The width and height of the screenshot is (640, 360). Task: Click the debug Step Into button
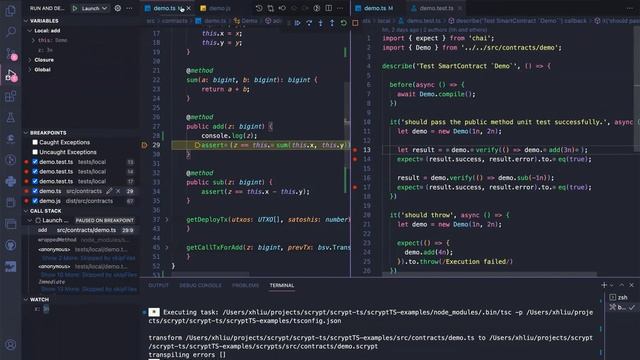[x=320, y=23]
